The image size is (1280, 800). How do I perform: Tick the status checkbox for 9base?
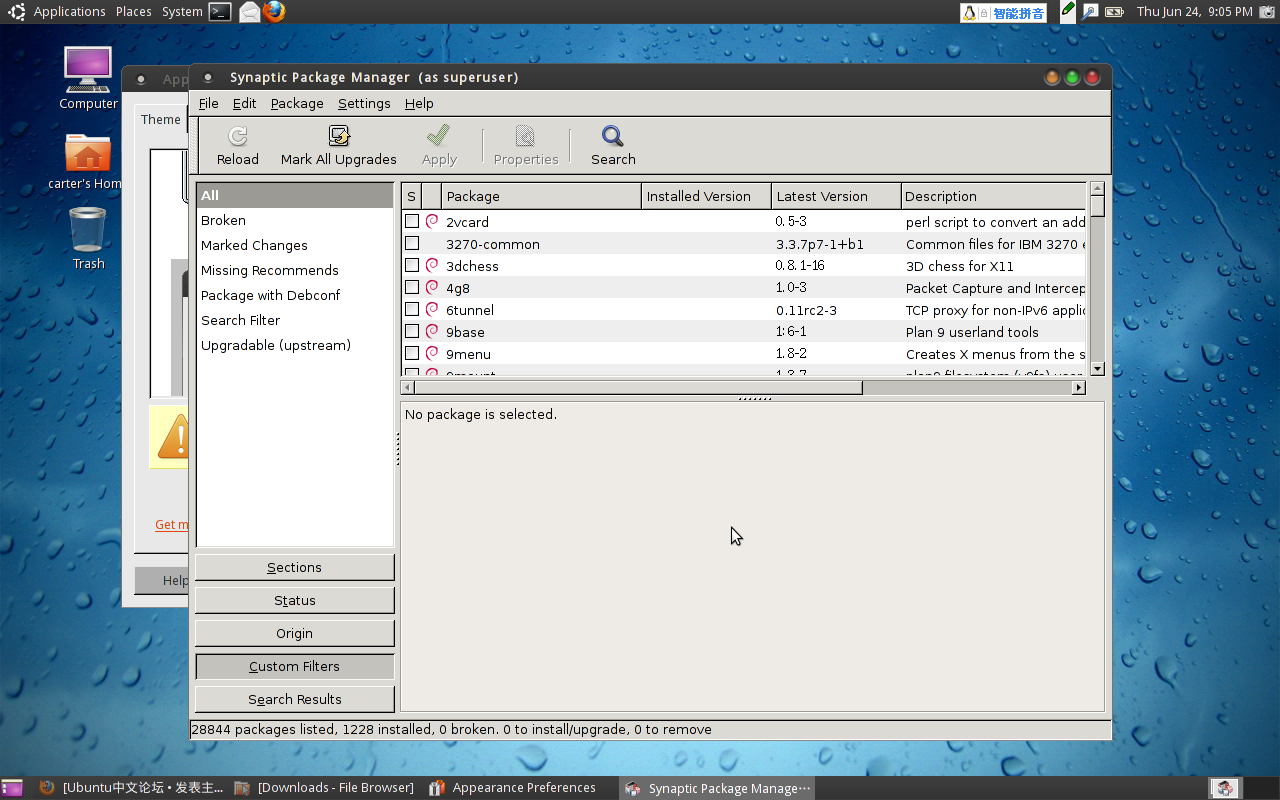[x=412, y=331]
